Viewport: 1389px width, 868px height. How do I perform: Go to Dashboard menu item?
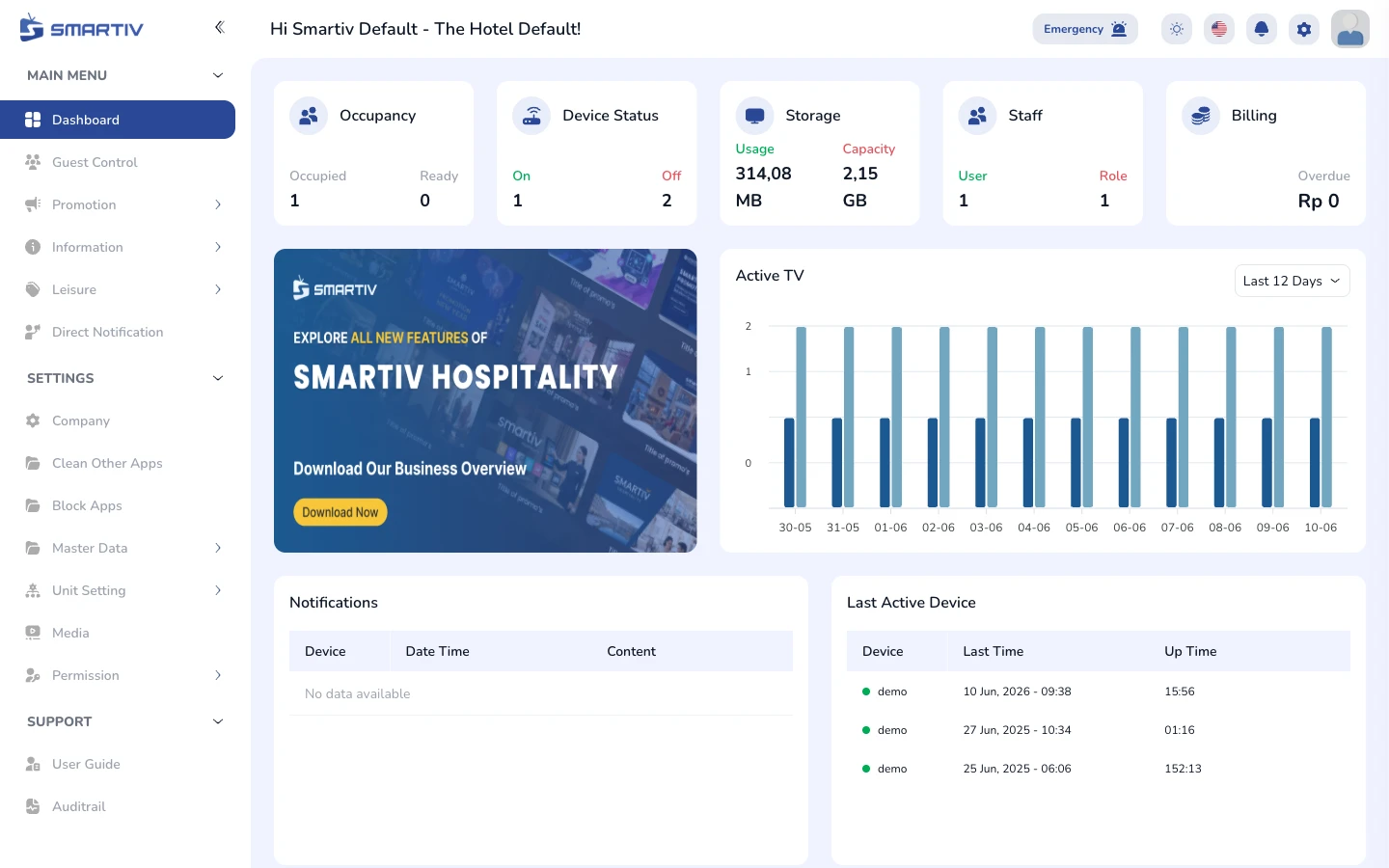point(118,120)
